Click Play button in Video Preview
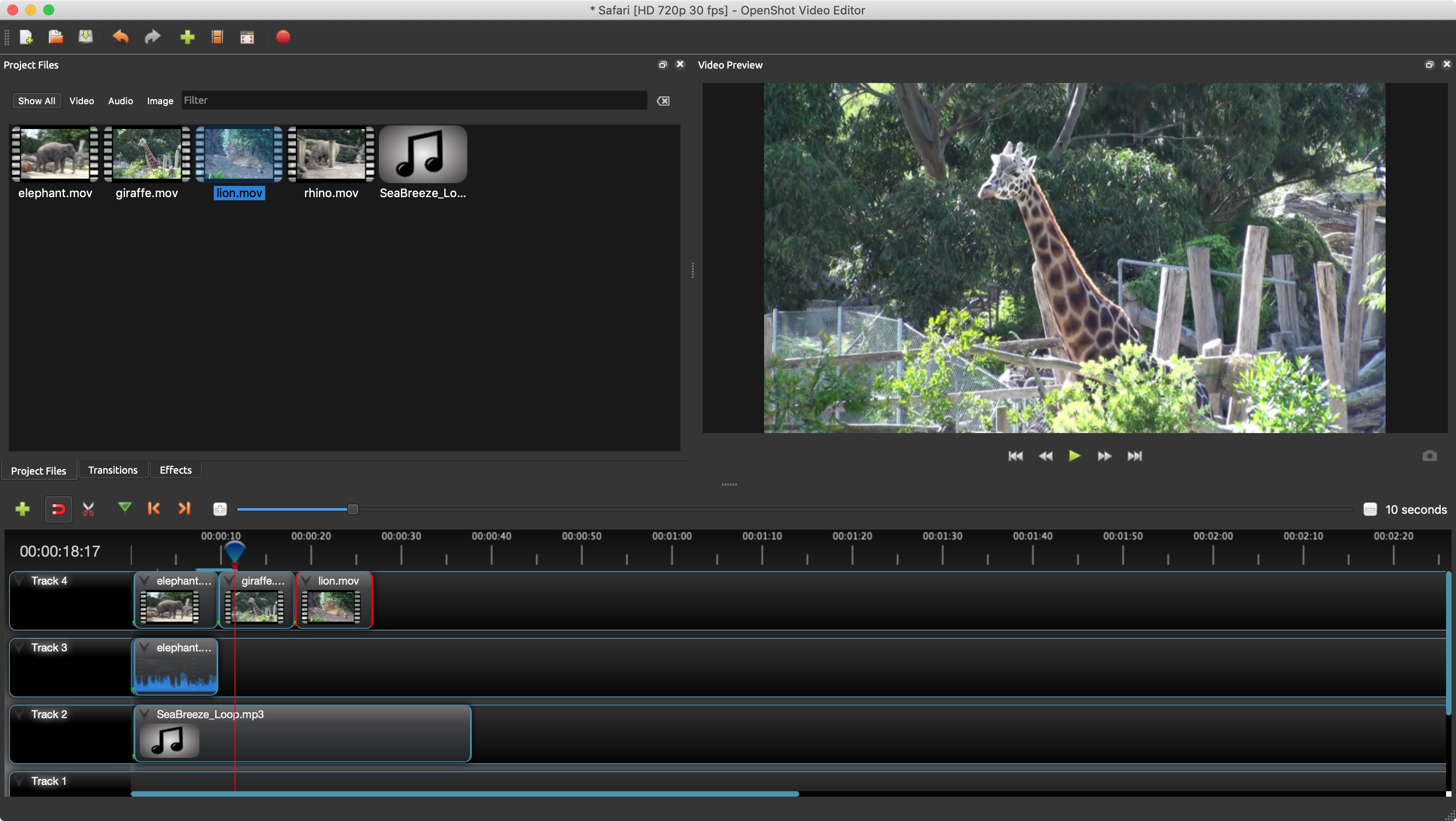Image resolution: width=1456 pixels, height=821 pixels. [1075, 455]
